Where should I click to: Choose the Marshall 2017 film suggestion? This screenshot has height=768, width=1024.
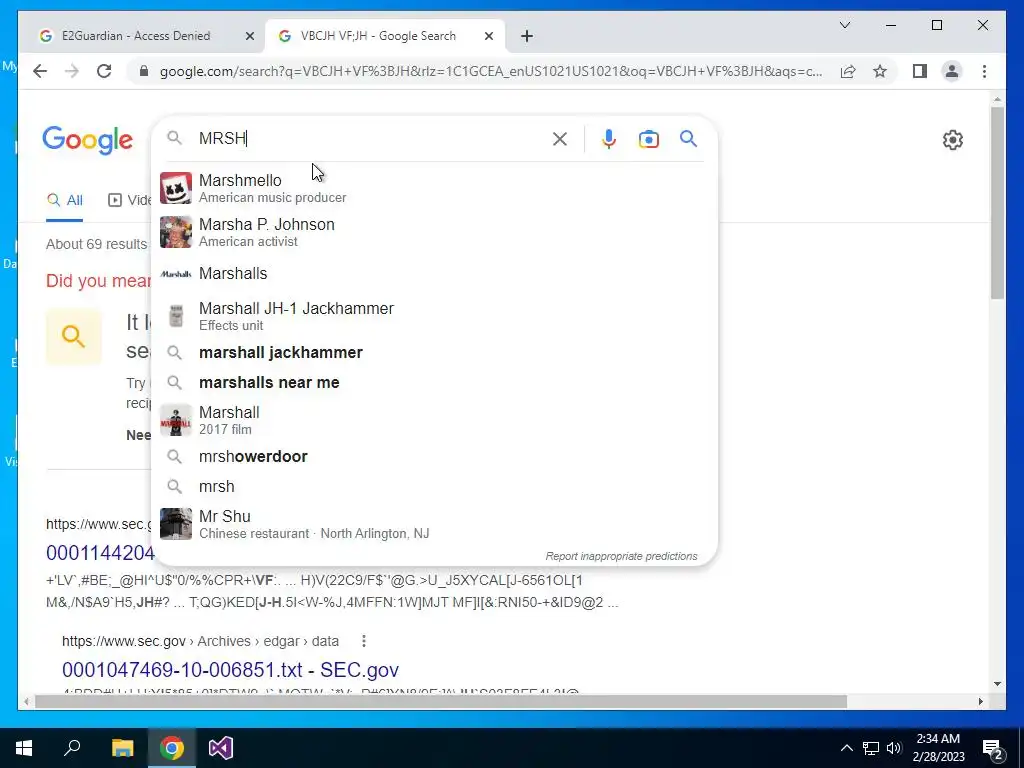pos(434,420)
